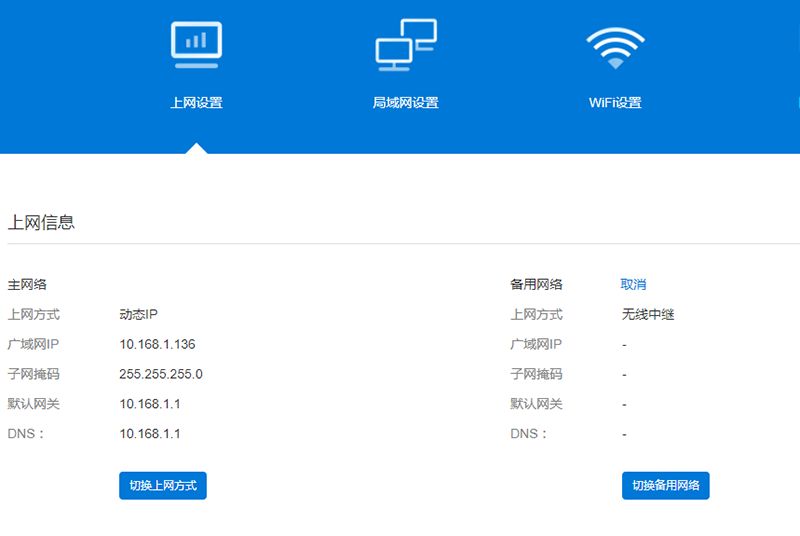
Task: Click the 切换上网方式 button
Action: pyautogui.click(x=163, y=486)
